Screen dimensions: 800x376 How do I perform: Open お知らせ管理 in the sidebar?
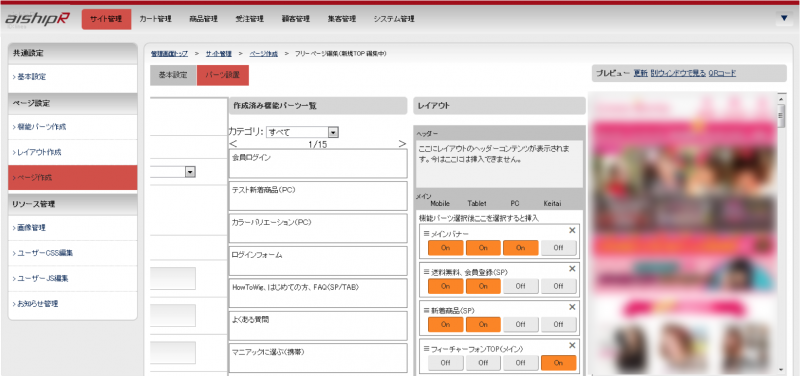(73, 304)
